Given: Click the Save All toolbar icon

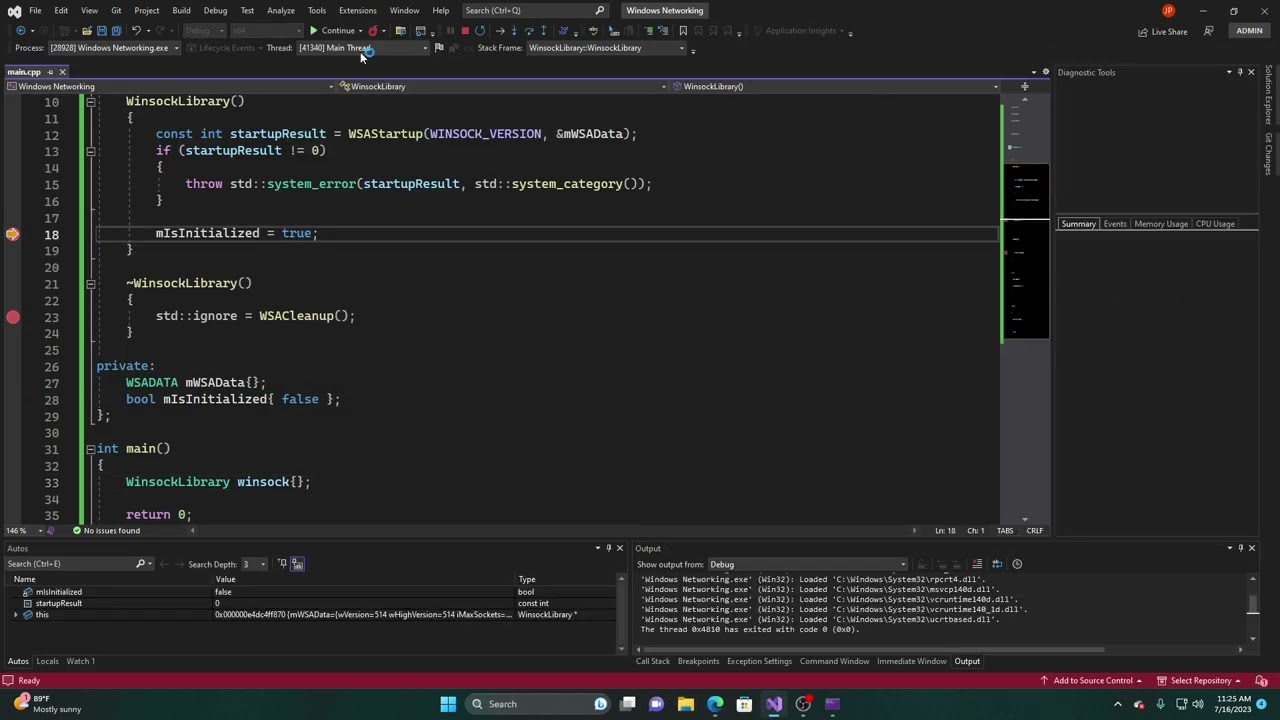Looking at the screenshot, I should coord(116,31).
